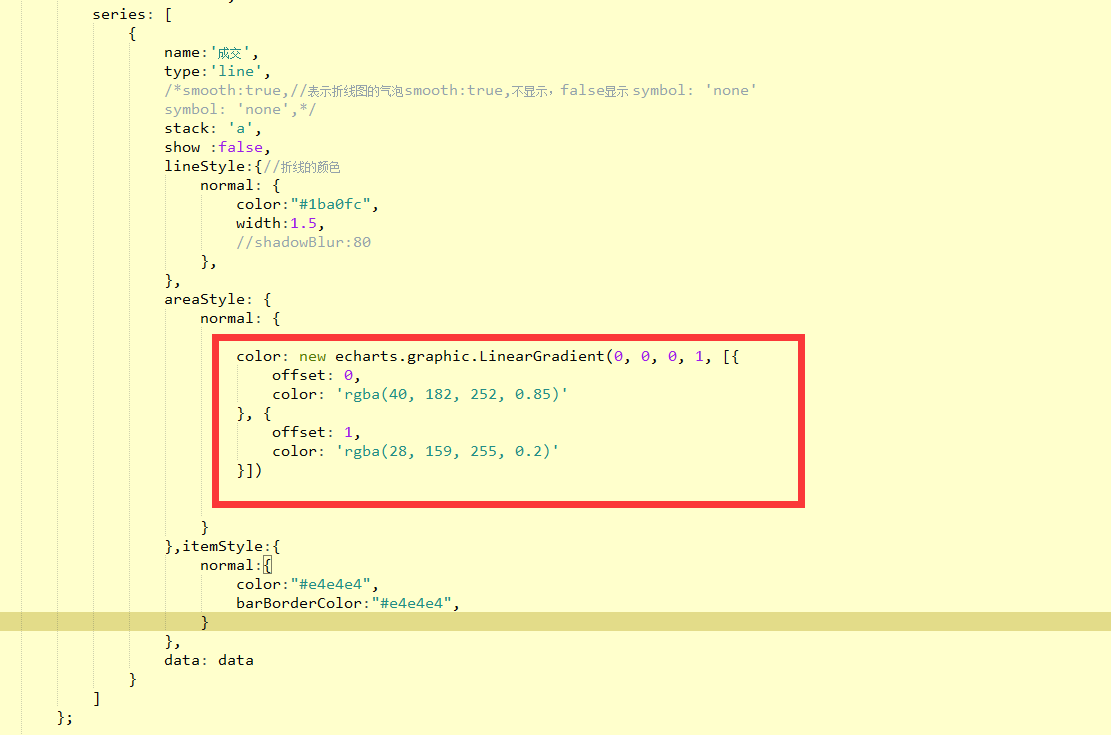1111x735 pixels.
Task: Click the width:1.5 line
Action: tap(280, 223)
